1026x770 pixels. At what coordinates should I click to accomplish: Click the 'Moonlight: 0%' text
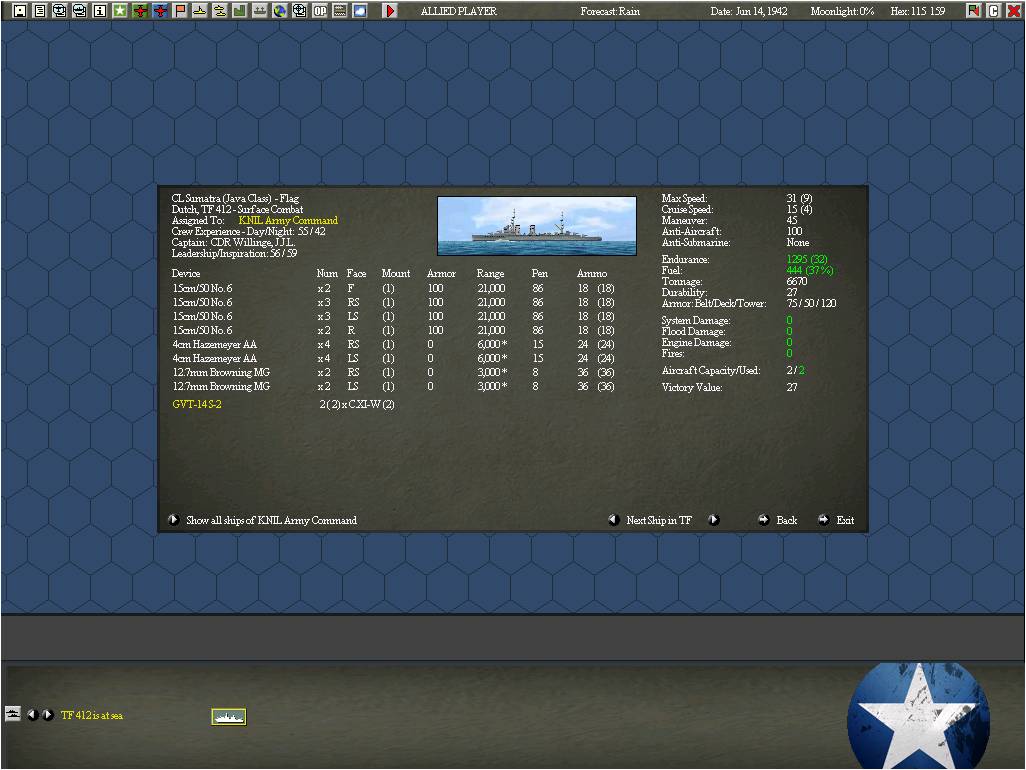pyautogui.click(x=842, y=11)
